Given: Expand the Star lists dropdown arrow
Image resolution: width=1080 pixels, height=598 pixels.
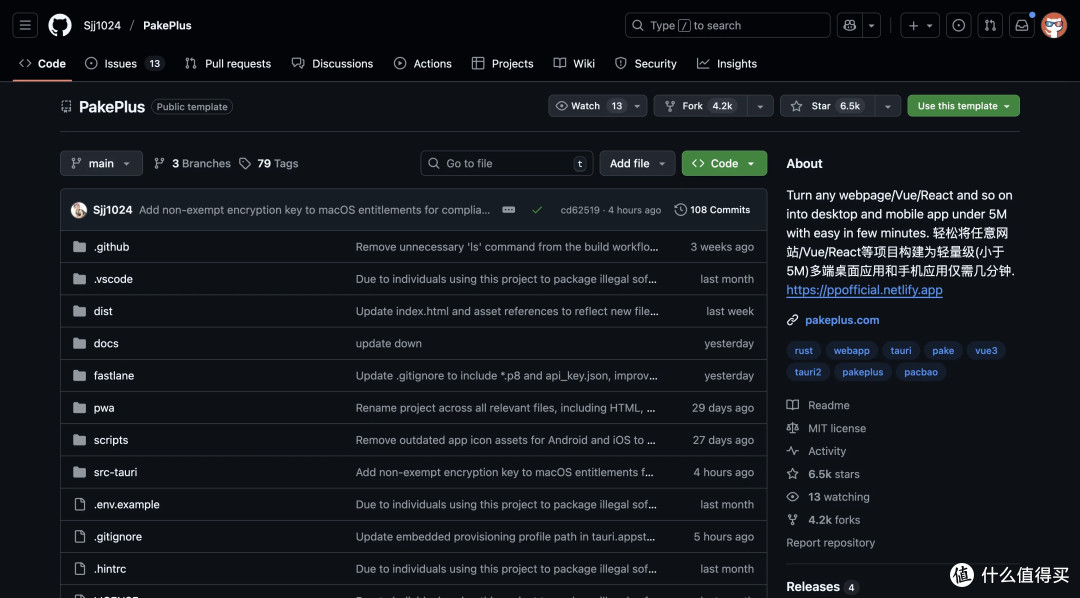Looking at the screenshot, I should pos(888,106).
